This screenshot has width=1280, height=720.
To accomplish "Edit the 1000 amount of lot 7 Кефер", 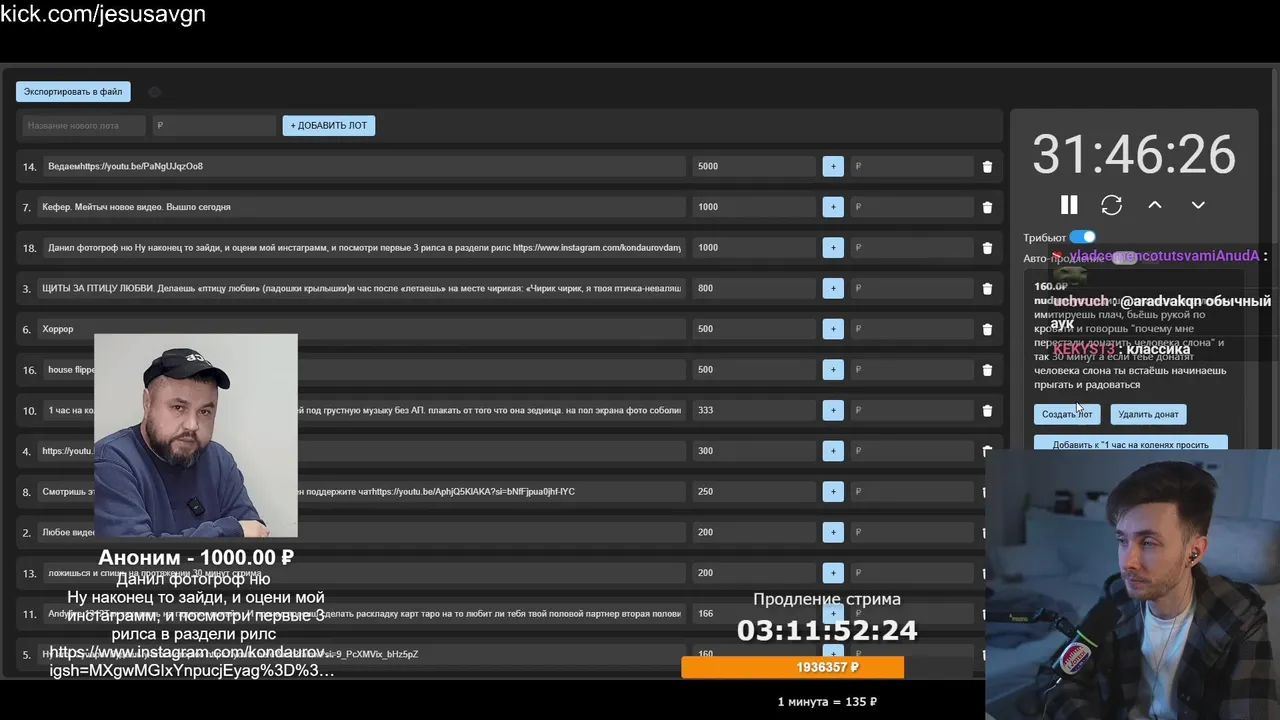I will tap(754, 207).
